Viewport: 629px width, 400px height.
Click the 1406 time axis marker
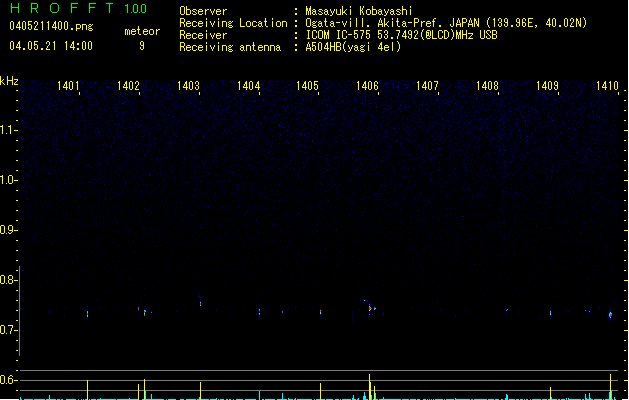coord(367,86)
